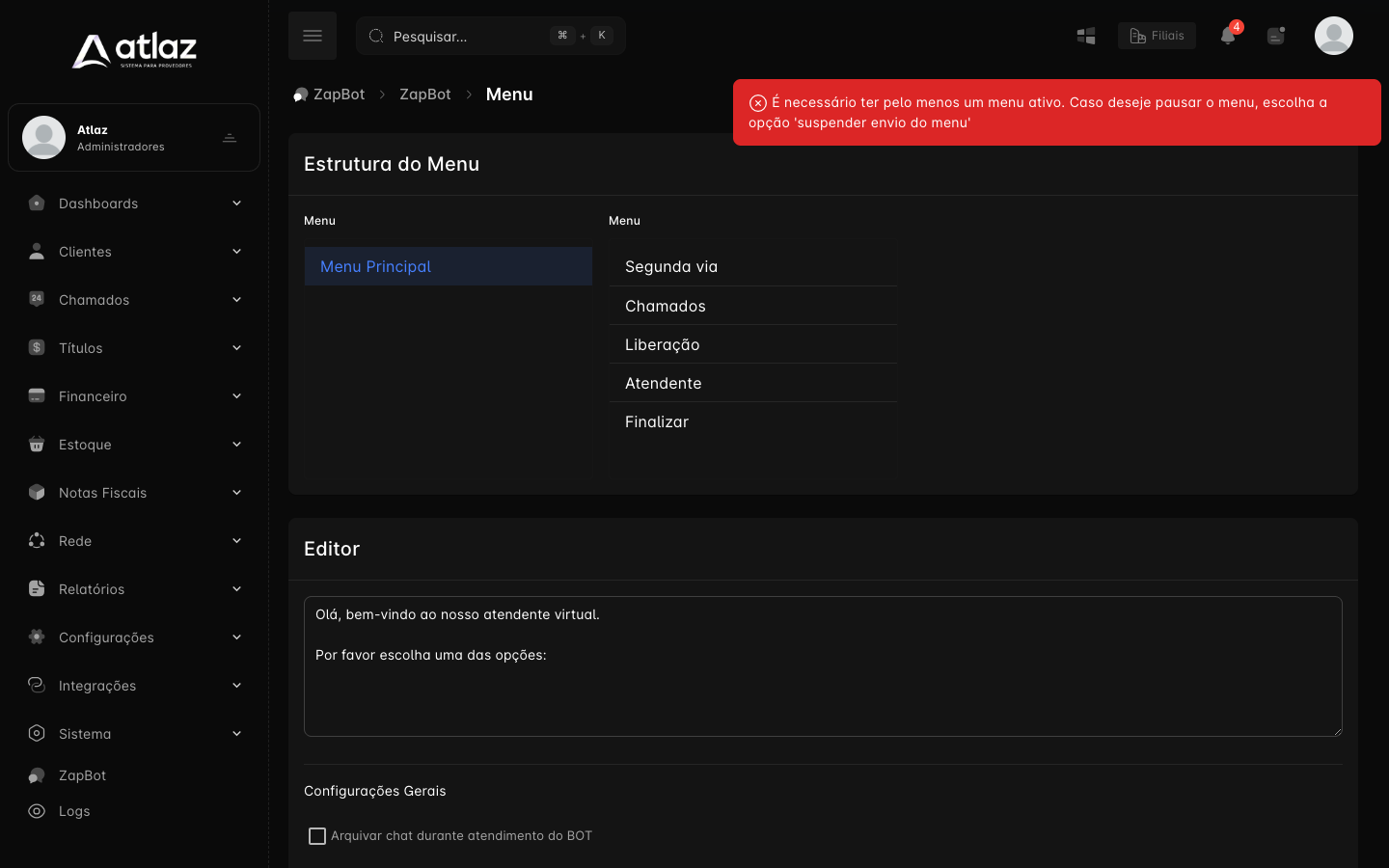Click the Relatórios document icon

pyautogui.click(x=37, y=588)
